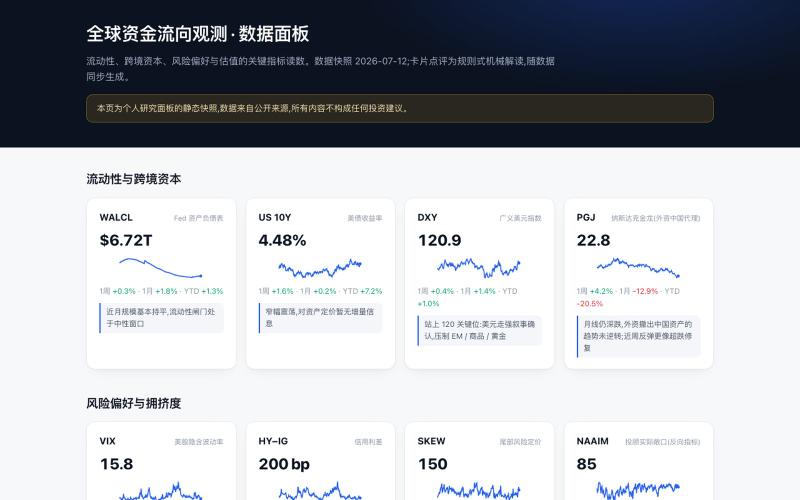The image size is (800, 500).
Task: Open the VIX sparkline chart
Action: point(161,490)
